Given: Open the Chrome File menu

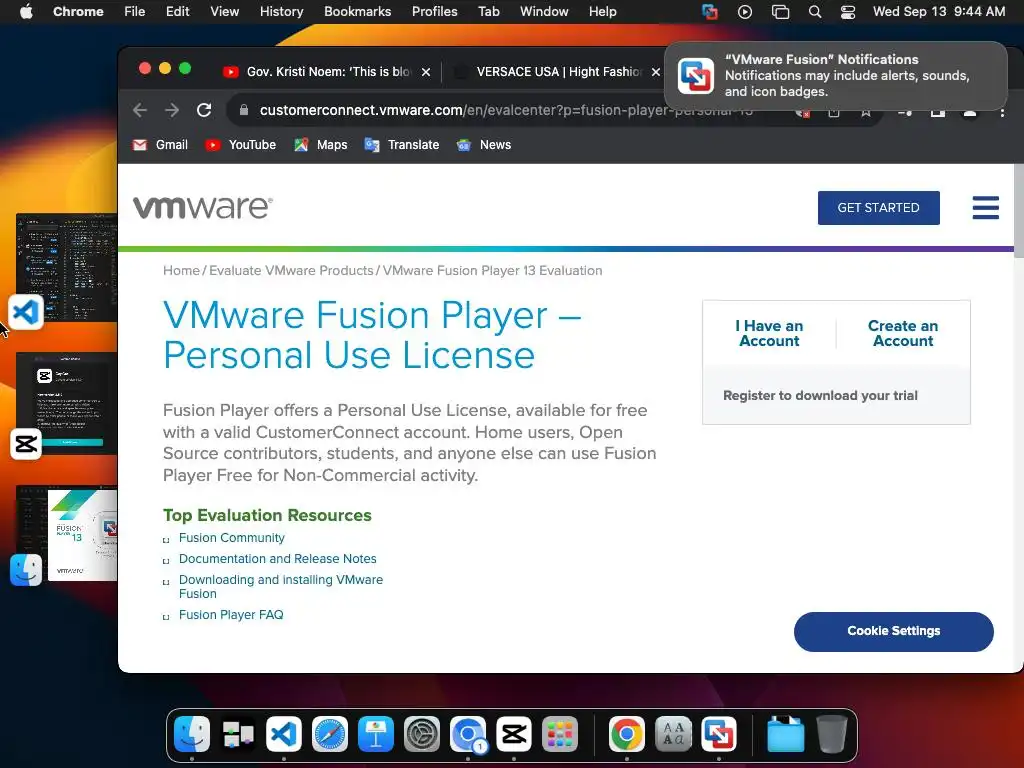Looking at the screenshot, I should (135, 12).
